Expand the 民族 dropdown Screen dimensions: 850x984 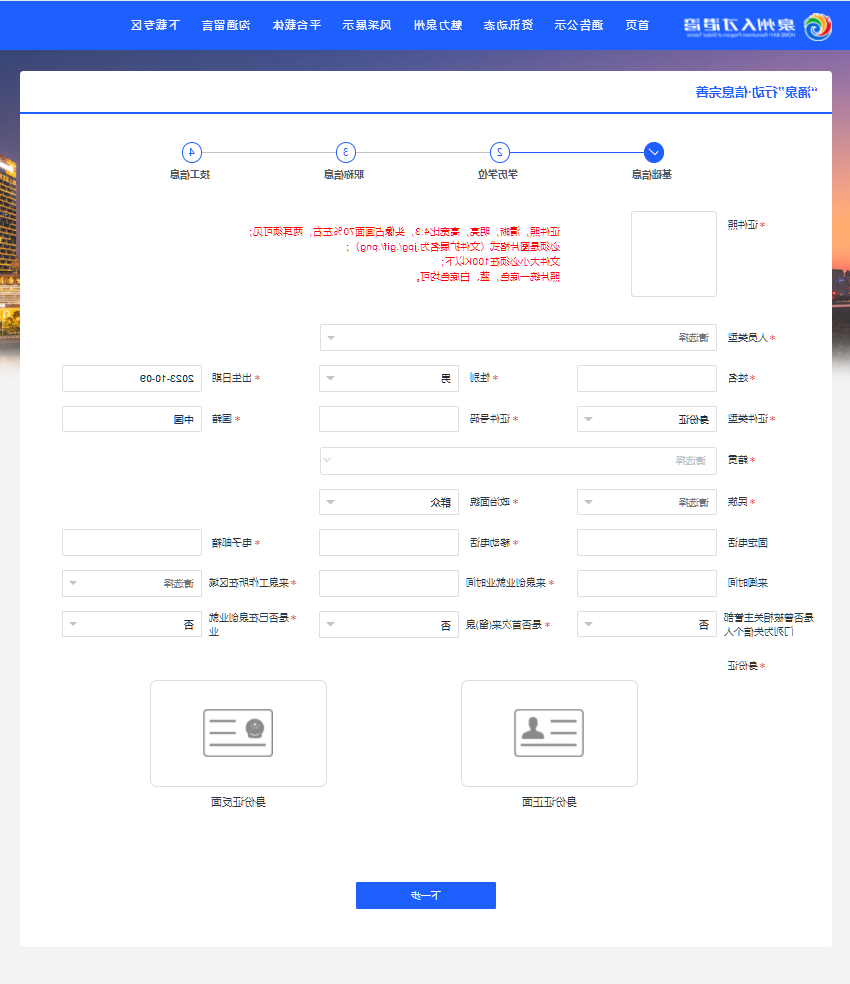(x=647, y=502)
